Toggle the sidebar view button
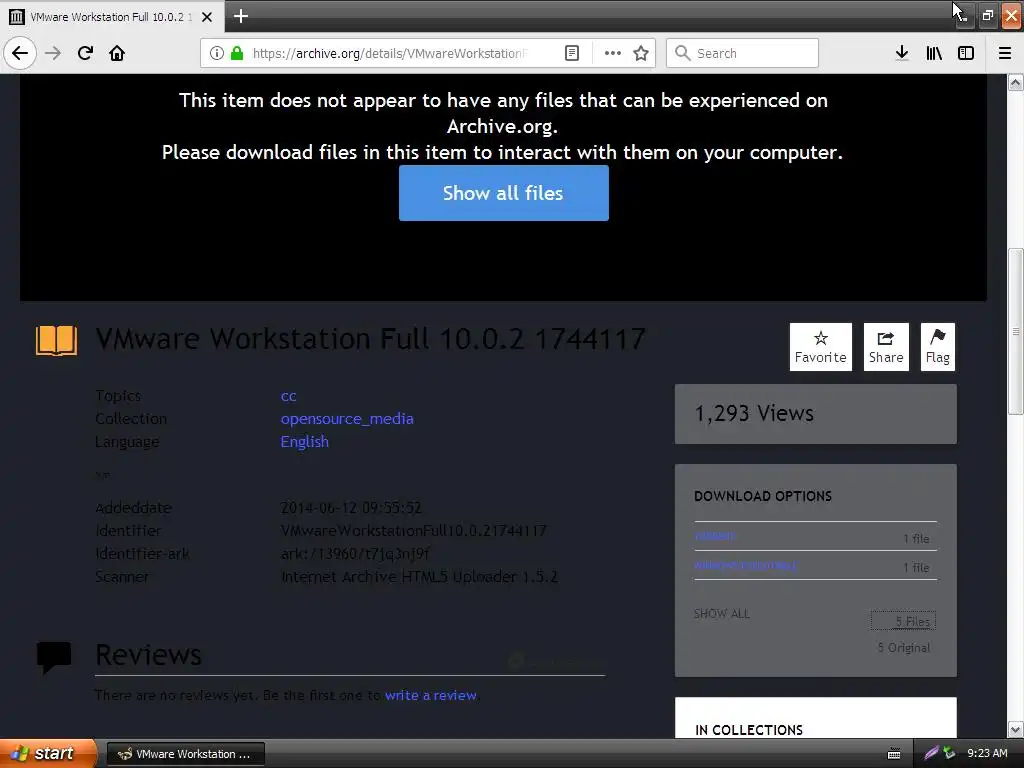This screenshot has width=1024, height=768. coord(966,53)
